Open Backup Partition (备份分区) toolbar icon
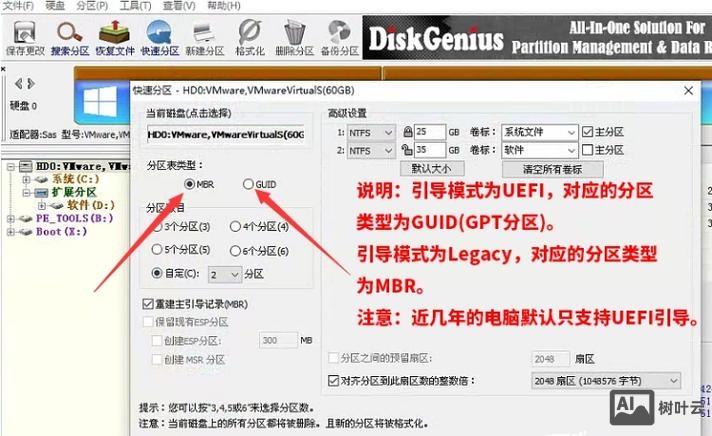The height and width of the screenshot is (436, 712). 340,38
